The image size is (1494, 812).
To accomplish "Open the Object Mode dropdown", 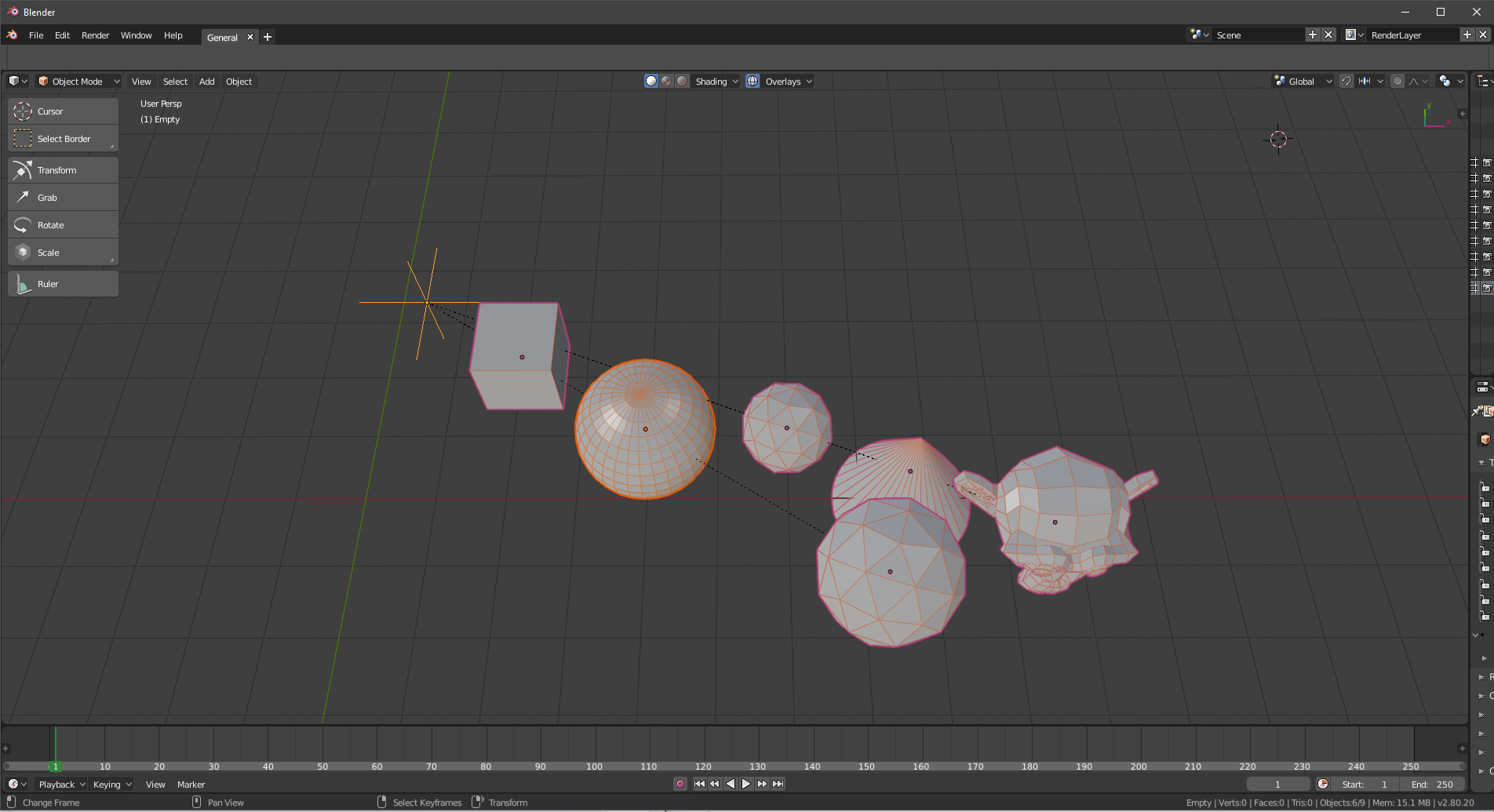I will coord(78,81).
